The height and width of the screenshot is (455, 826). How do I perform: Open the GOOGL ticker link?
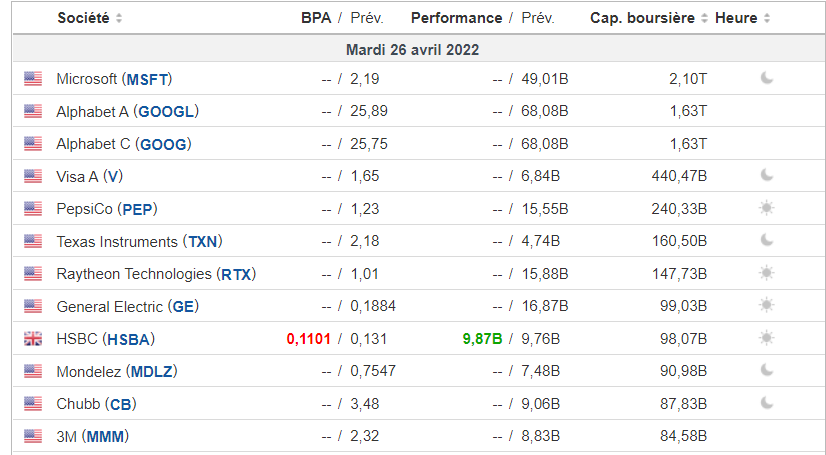pyautogui.click(x=166, y=111)
